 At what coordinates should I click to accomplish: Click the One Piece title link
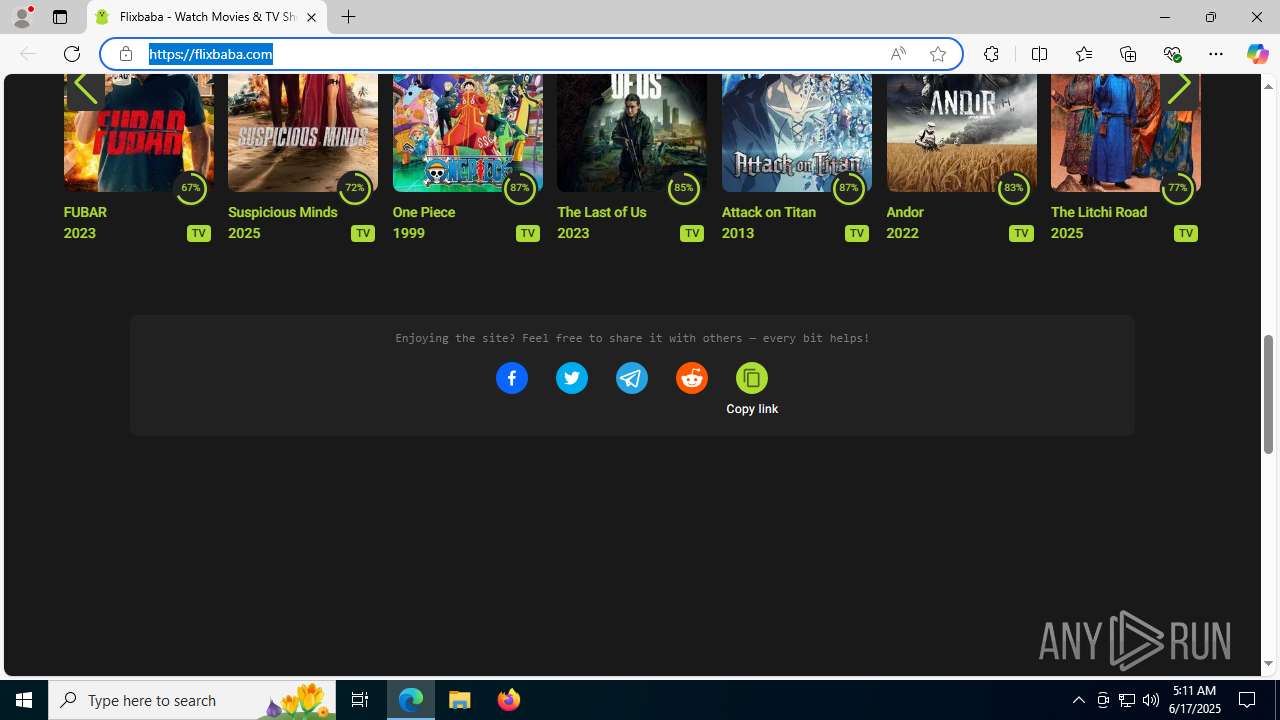point(424,212)
